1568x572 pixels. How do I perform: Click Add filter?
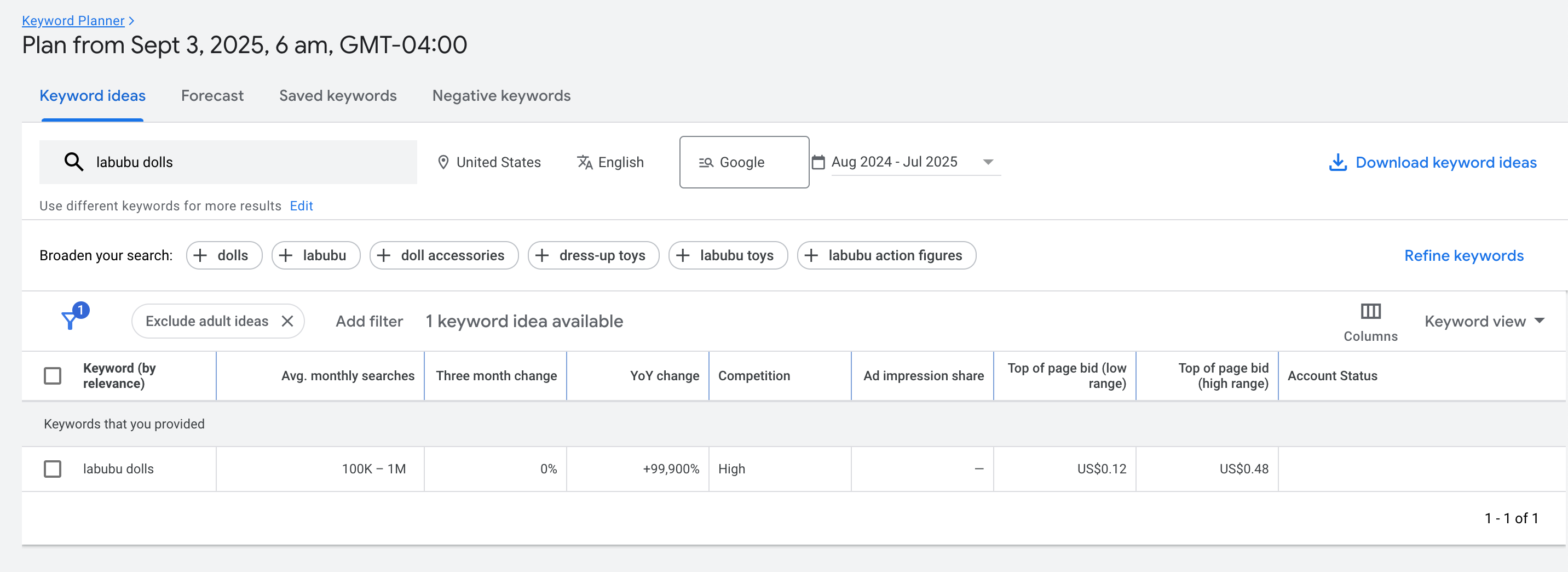pyautogui.click(x=370, y=321)
